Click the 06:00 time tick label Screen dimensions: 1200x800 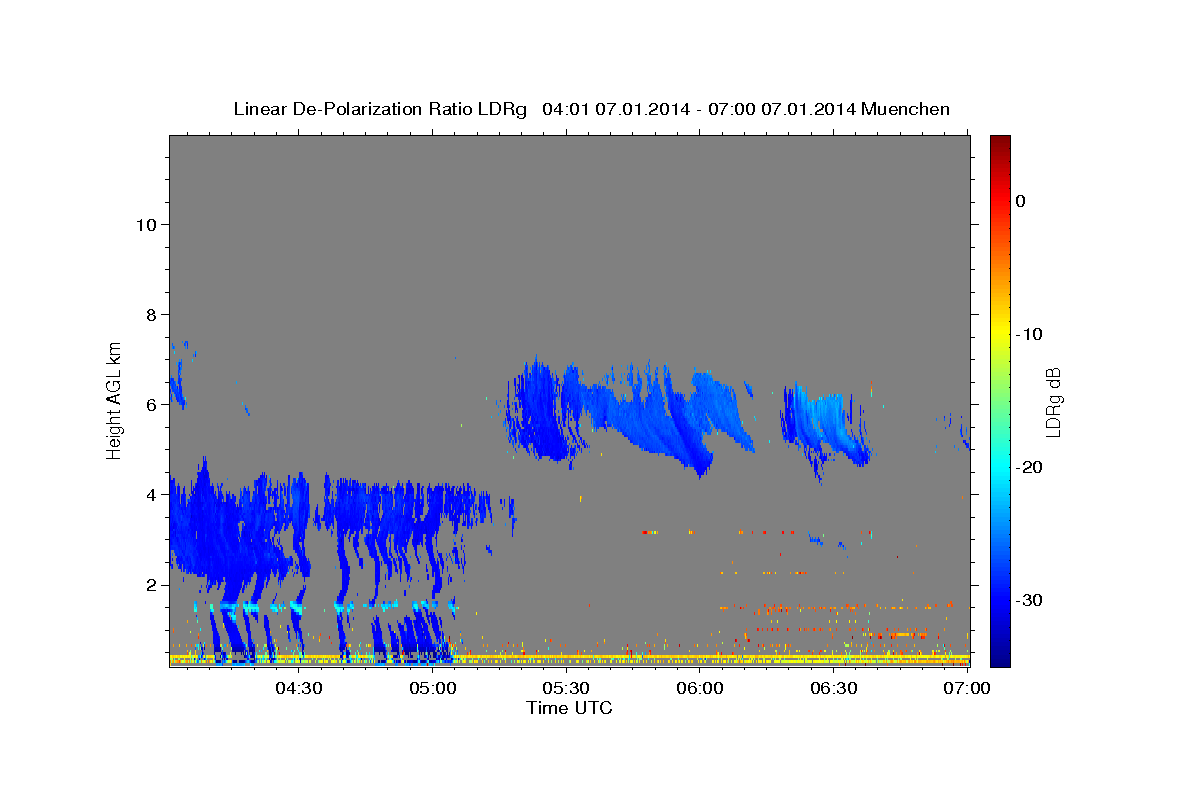coord(700,688)
